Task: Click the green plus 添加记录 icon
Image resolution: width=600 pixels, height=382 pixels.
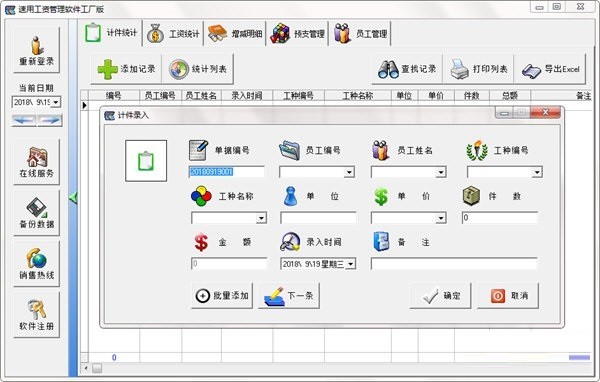Action: click(108, 69)
